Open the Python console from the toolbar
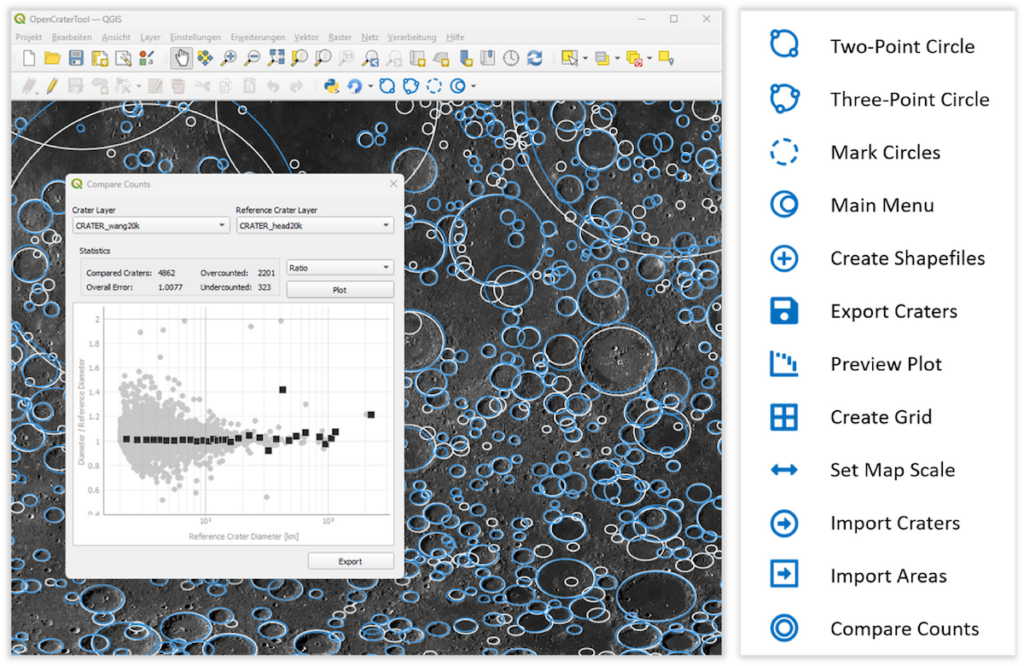The width and height of the screenshot is (1024, 666). click(332, 86)
